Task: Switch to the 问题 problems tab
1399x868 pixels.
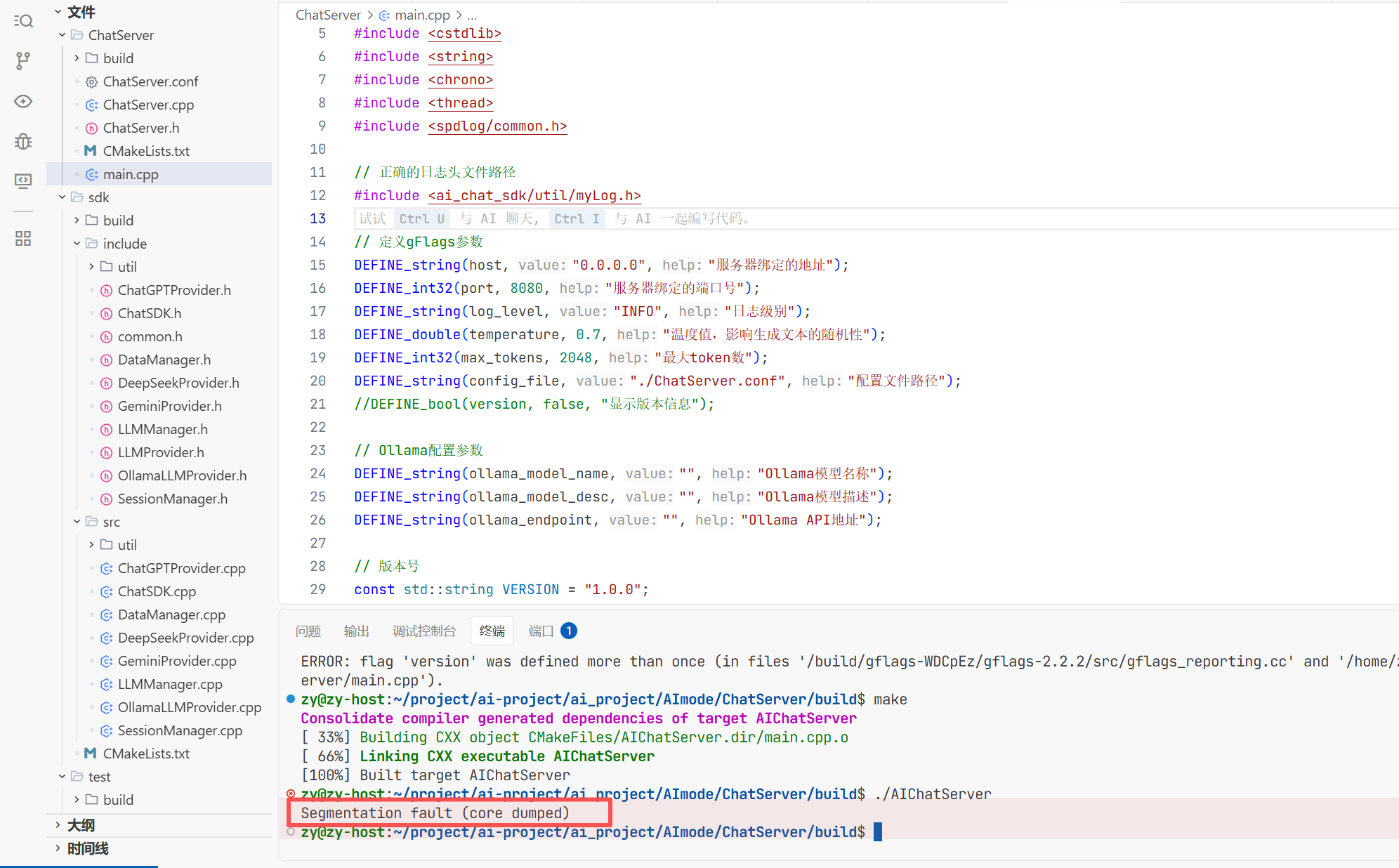Action: click(x=308, y=631)
